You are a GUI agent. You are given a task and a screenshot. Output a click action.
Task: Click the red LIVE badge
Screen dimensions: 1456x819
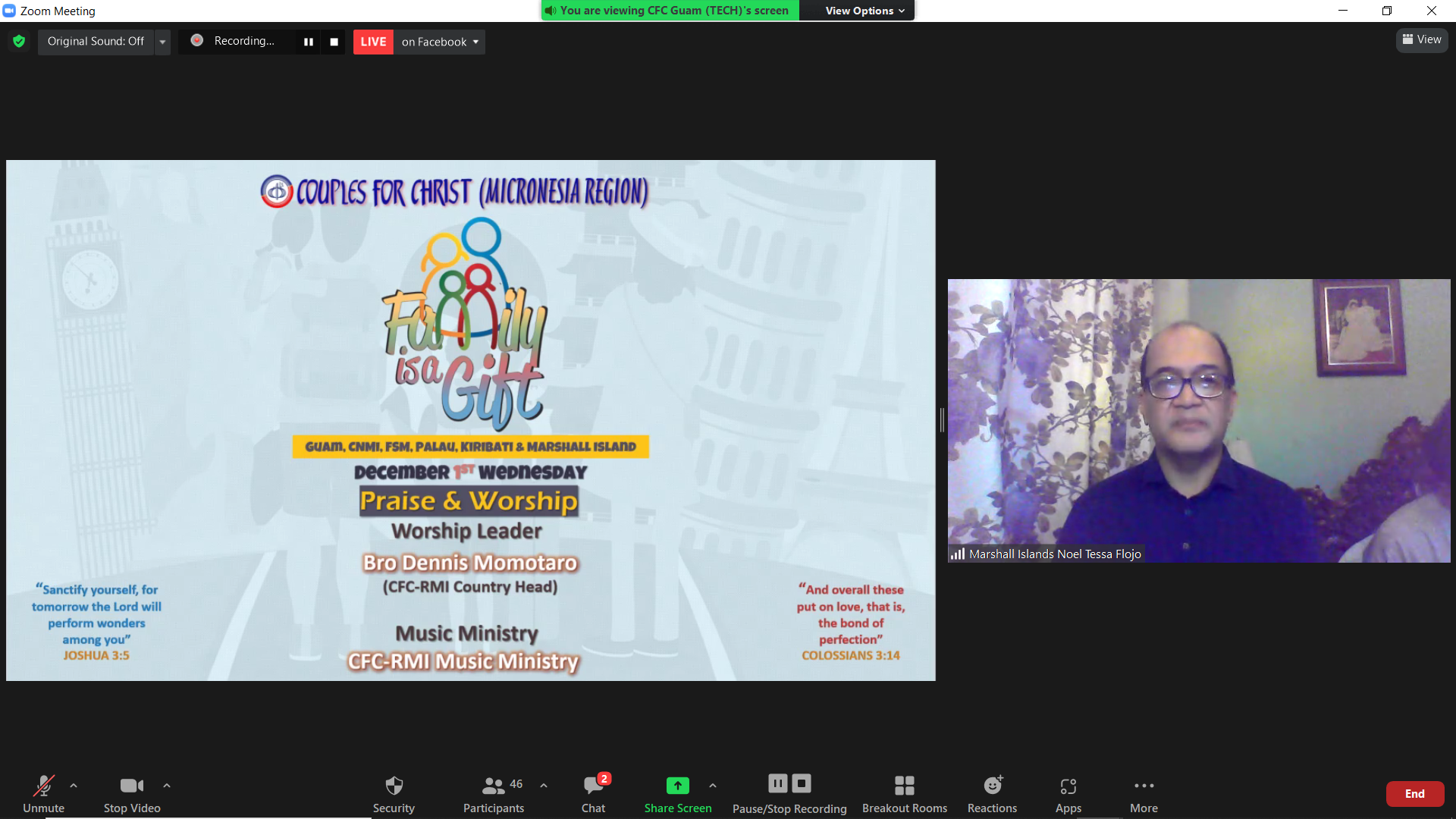pos(373,42)
